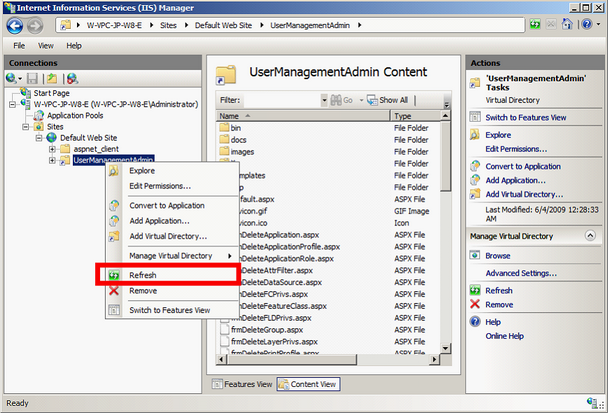The image size is (608, 413).
Task: Click the Online Help link
Action: point(504,336)
